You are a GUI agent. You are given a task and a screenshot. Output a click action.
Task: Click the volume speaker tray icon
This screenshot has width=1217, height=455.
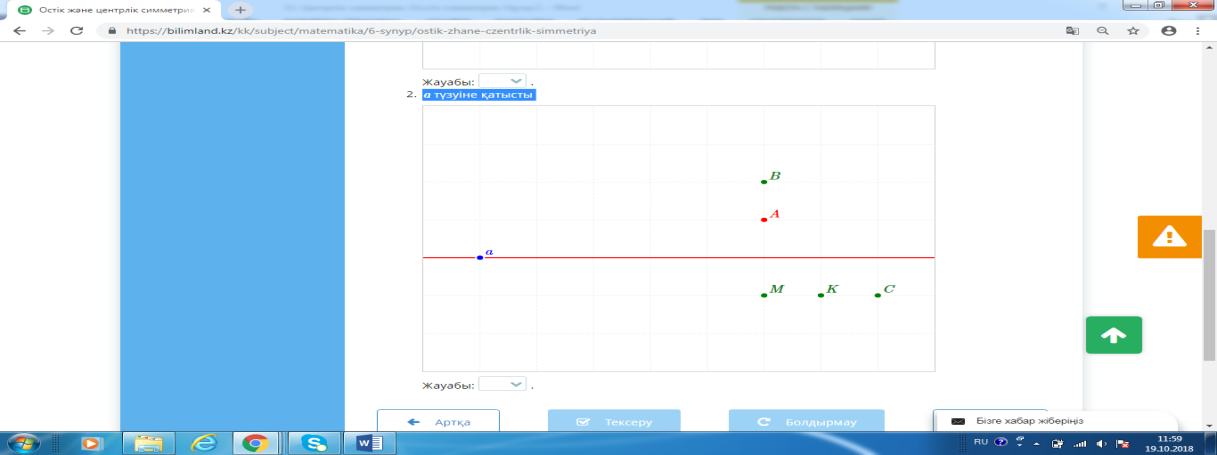pos(1101,442)
